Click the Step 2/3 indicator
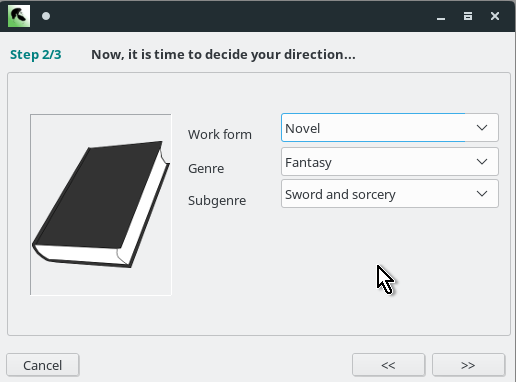The width and height of the screenshot is (516, 382). pos(36,54)
